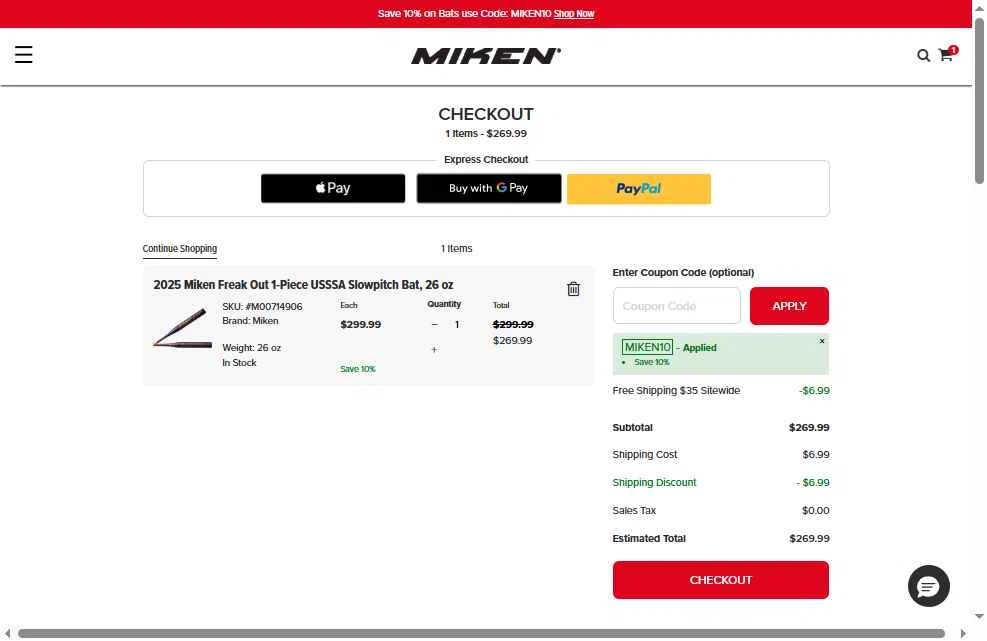The image size is (987, 641).
Task: Select the SKU #M00714906 text
Action: pos(262,307)
